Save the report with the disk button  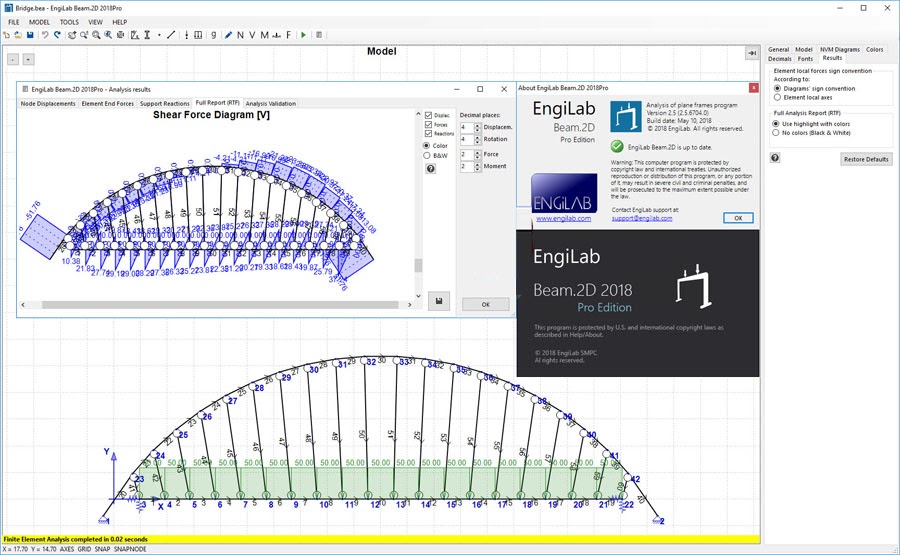(439, 301)
